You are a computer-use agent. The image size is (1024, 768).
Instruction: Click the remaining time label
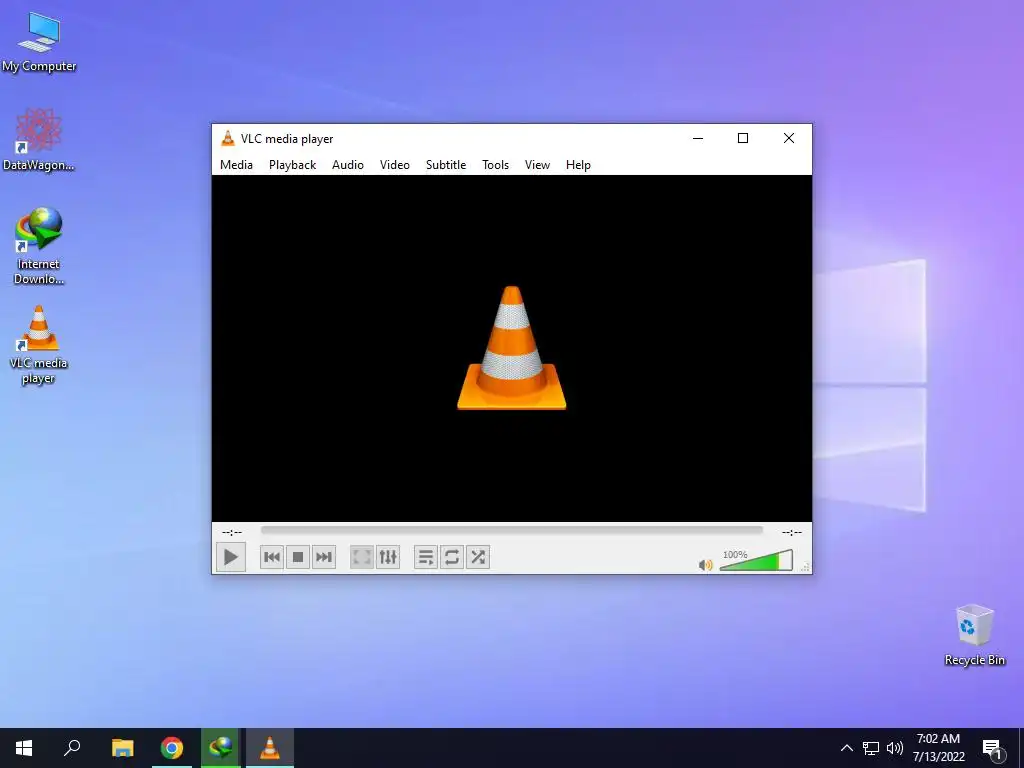click(x=792, y=532)
